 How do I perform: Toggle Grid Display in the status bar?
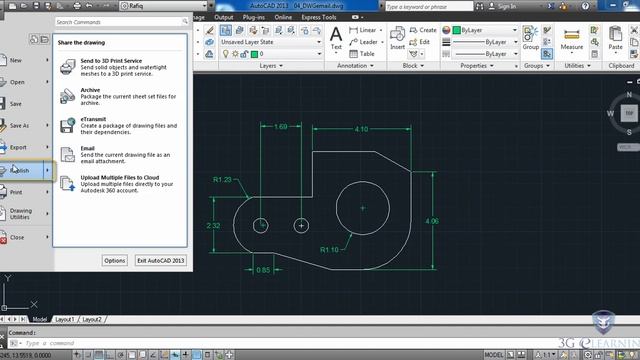pos(99,355)
